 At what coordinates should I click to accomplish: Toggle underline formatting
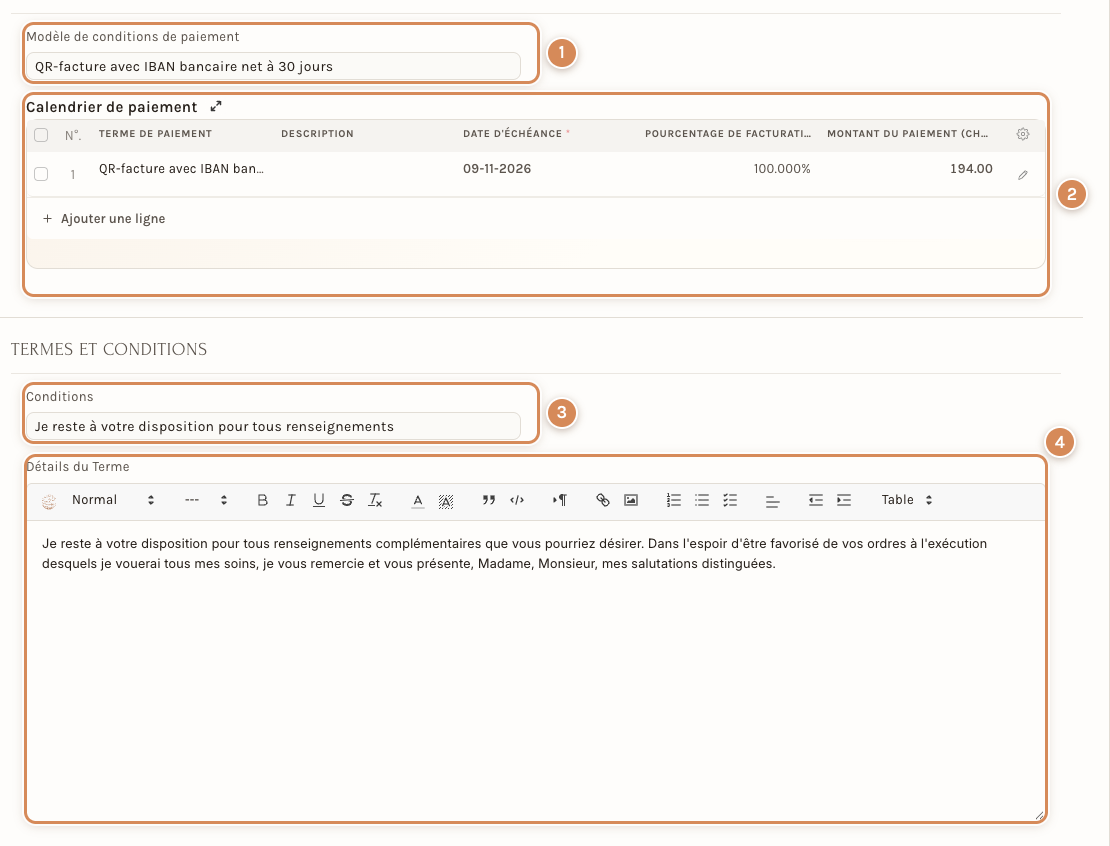[319, 501]
